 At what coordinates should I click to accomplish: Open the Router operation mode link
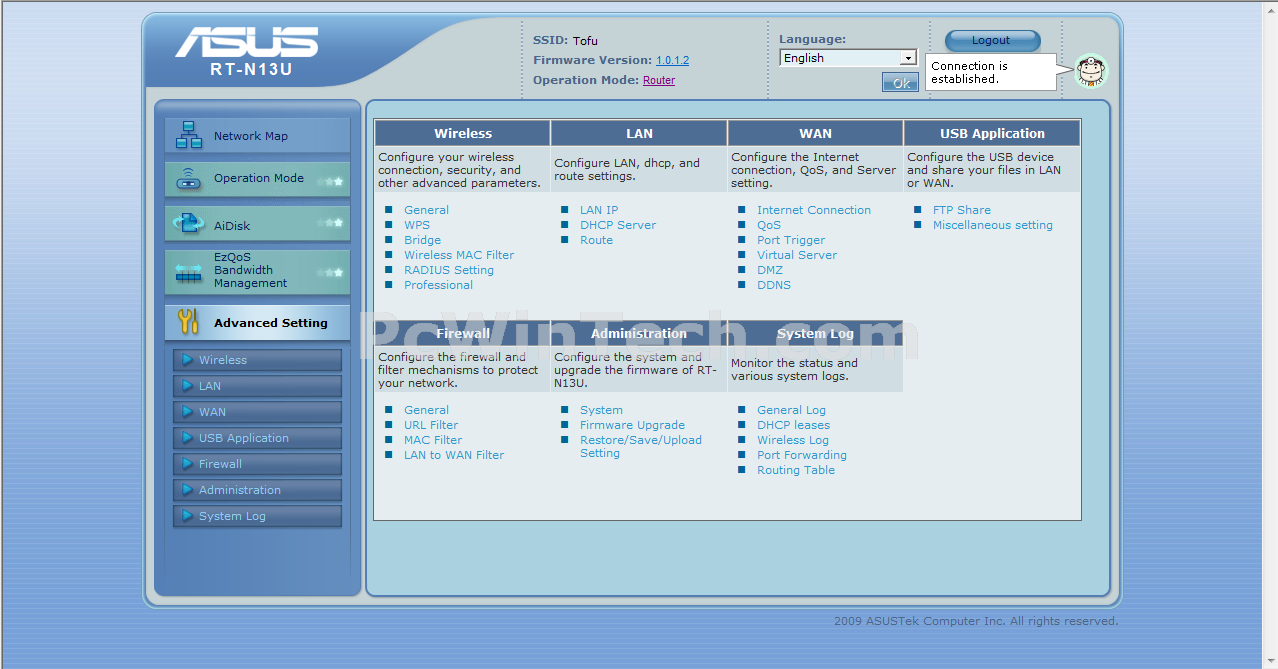click(x=659, y=80)
